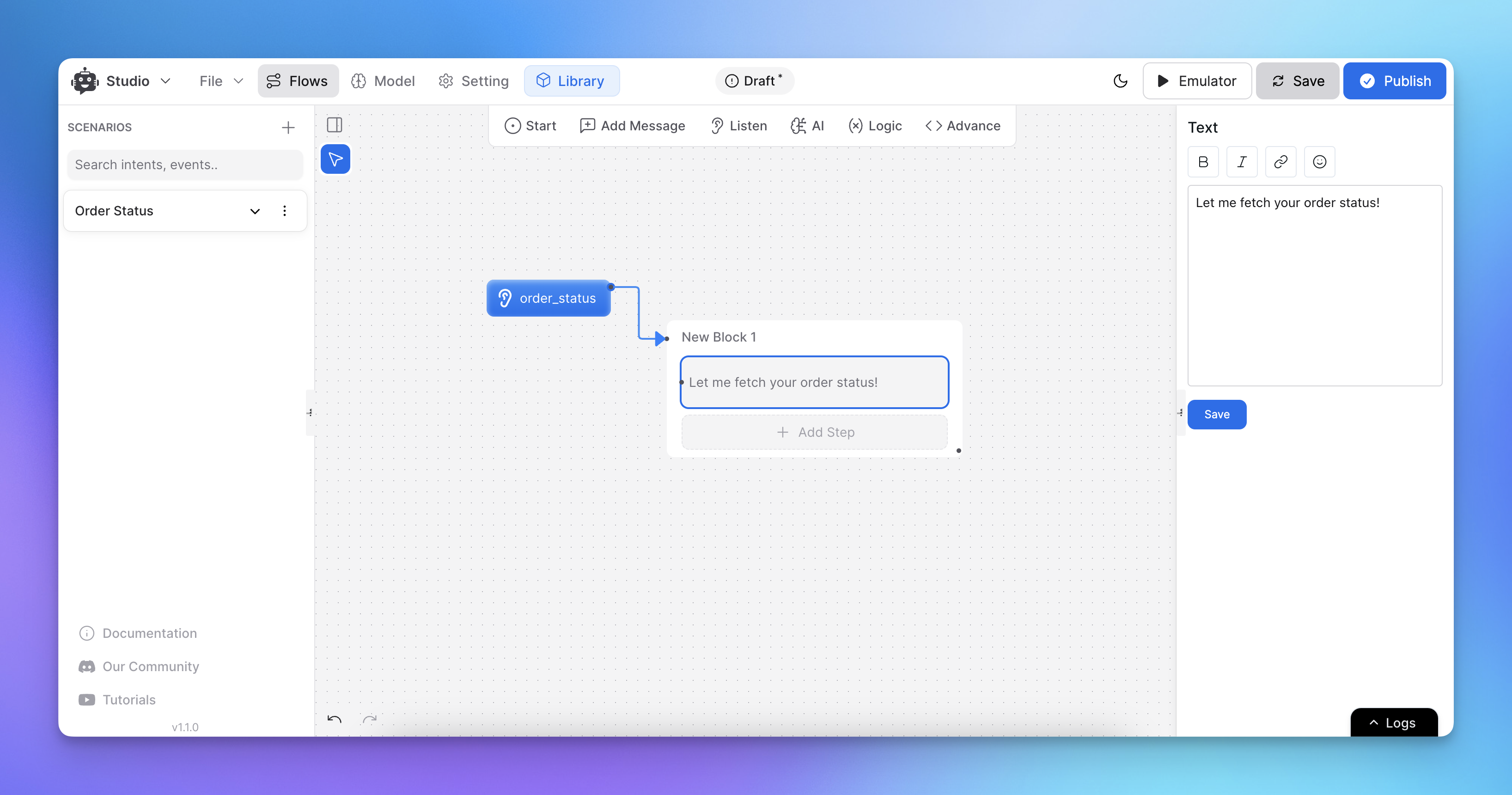This screenshot has width=1512, height=795.
Task: Click the Studio robot logo icon
Action: [85, 81]
